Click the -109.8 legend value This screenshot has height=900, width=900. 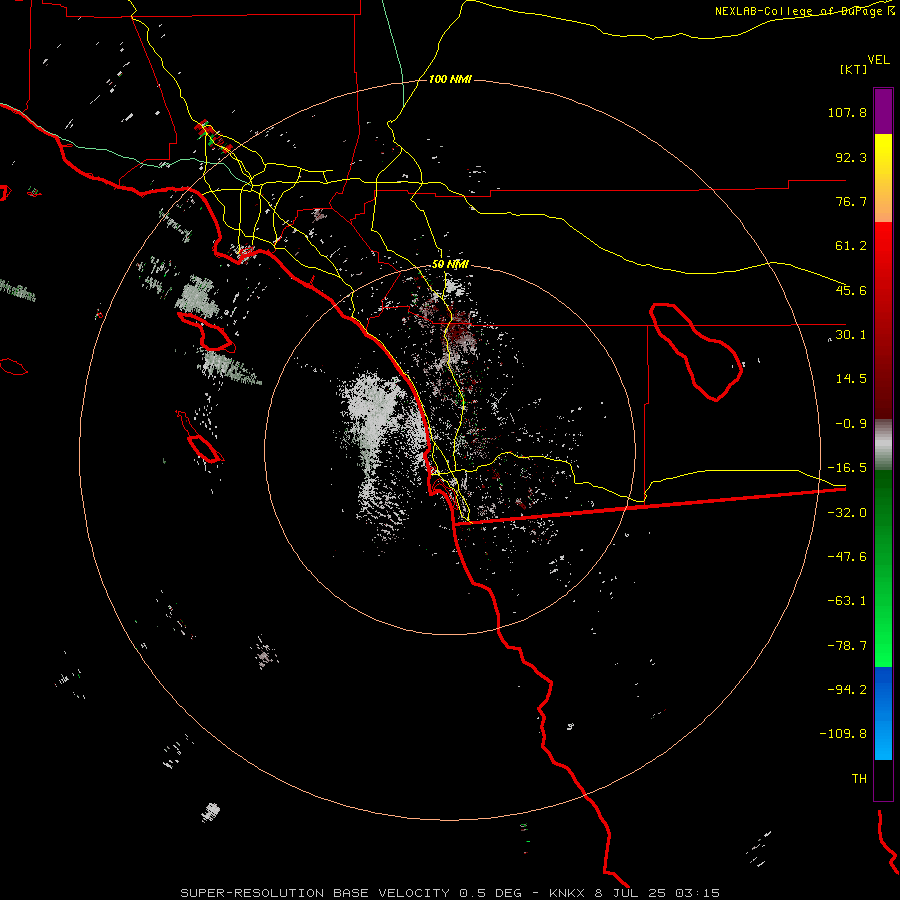click(843, 734)
